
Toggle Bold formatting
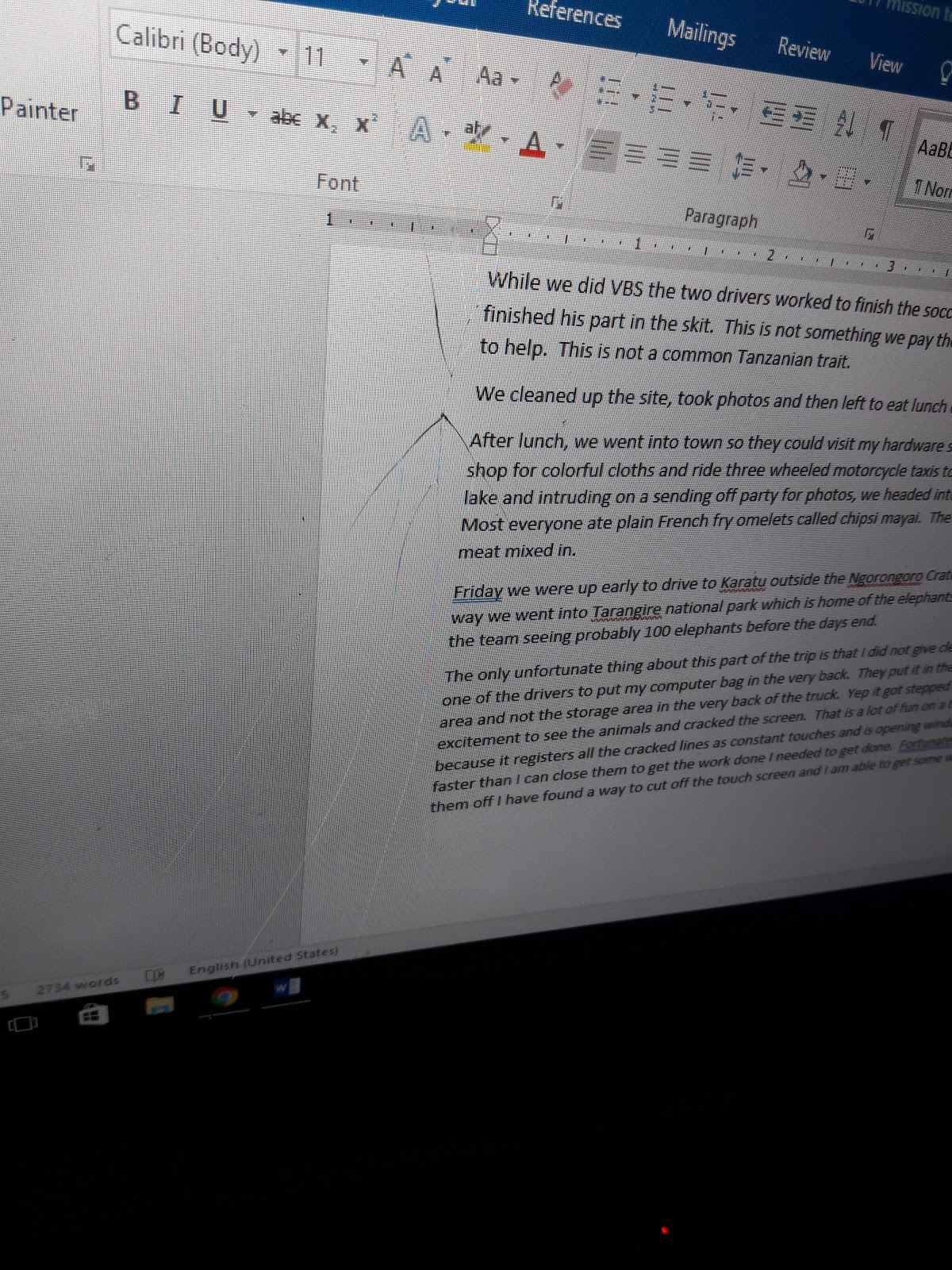tap(132, 102)
